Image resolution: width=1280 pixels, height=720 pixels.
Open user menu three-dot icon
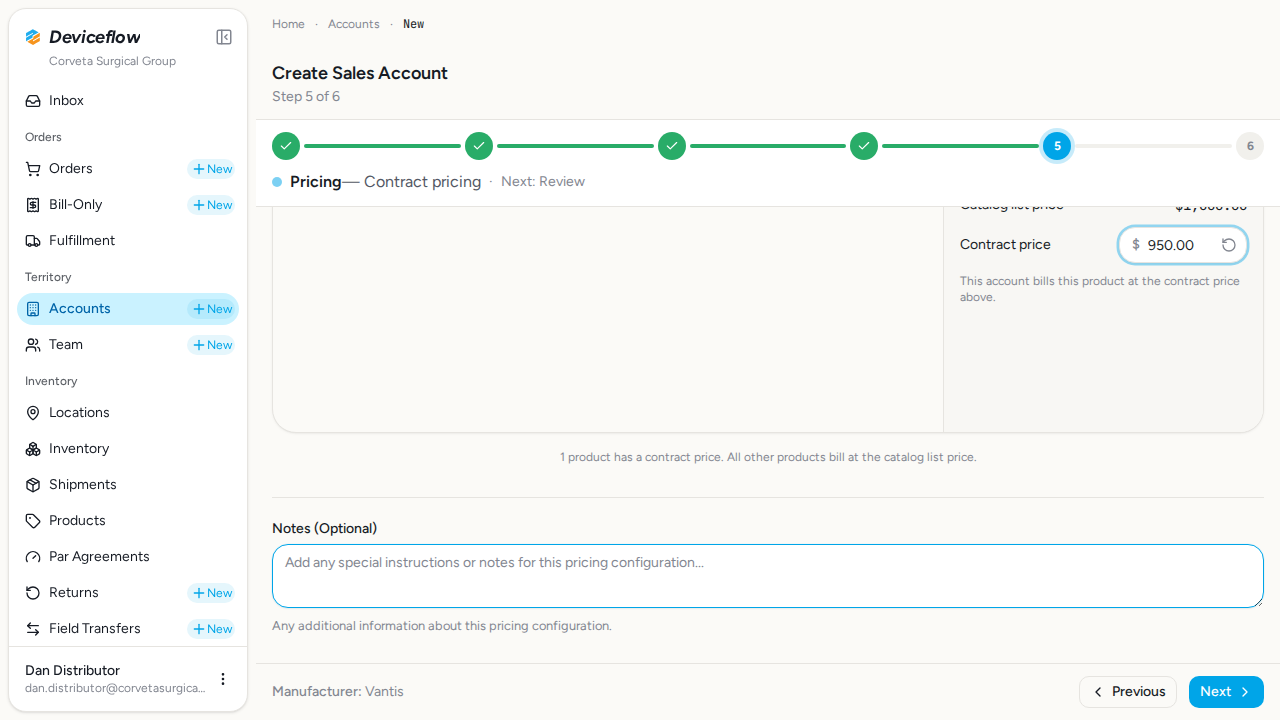click(x=223, y=679)
